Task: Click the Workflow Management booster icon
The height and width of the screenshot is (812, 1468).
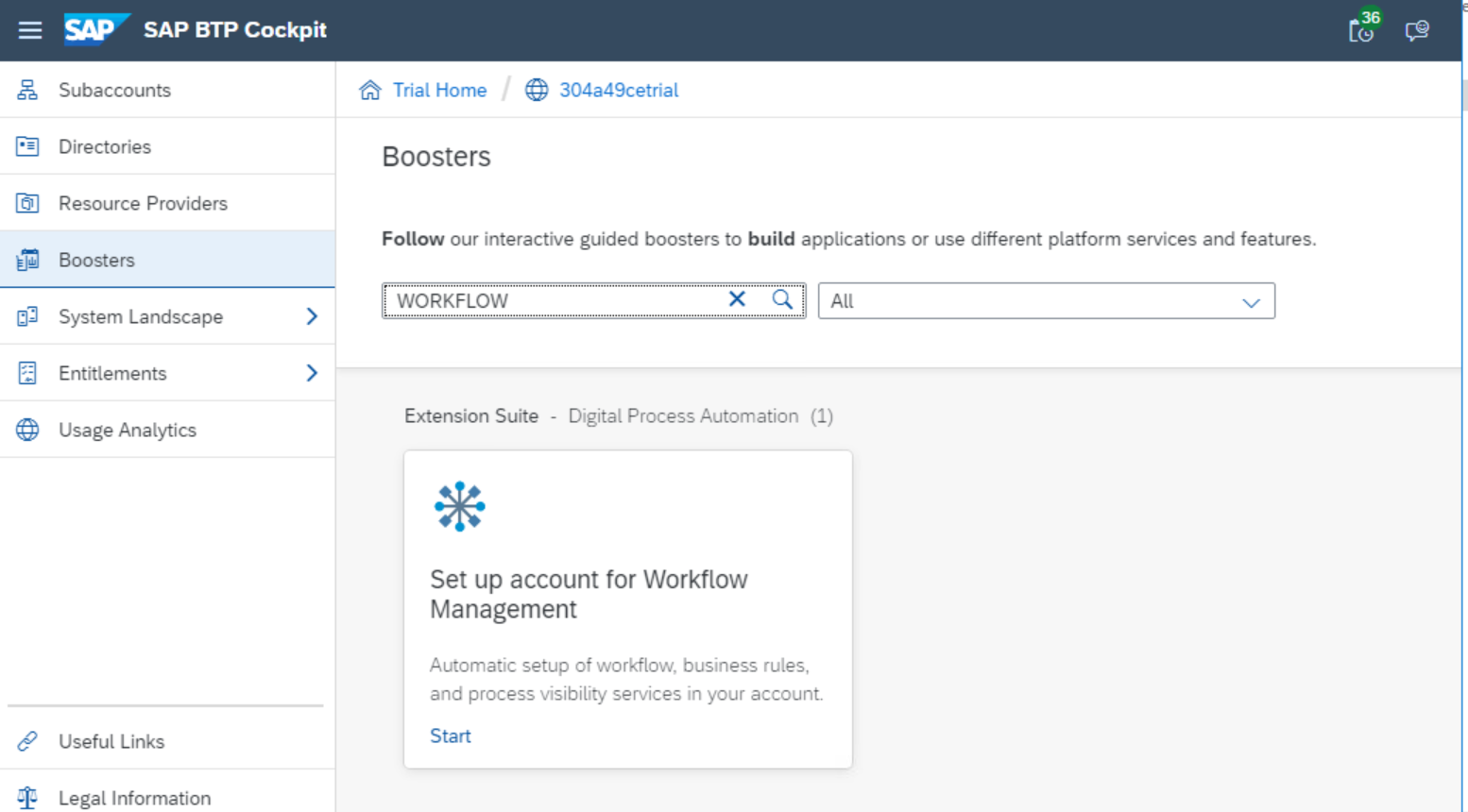Action: (x=460, y=507)
